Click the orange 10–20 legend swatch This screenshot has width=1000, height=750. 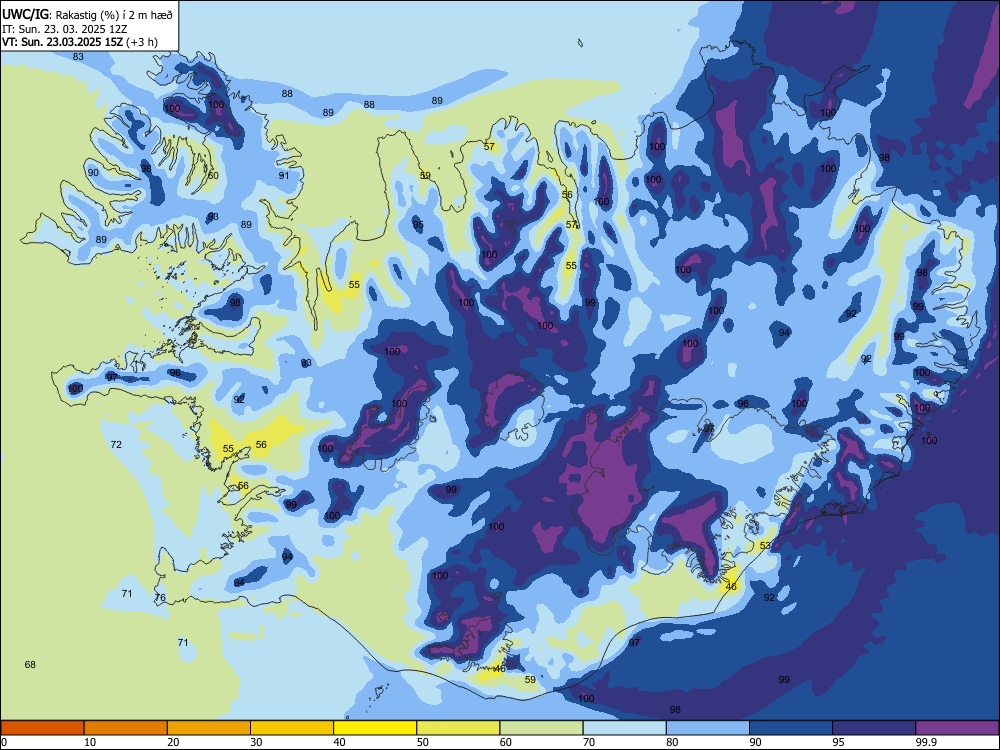126,728
